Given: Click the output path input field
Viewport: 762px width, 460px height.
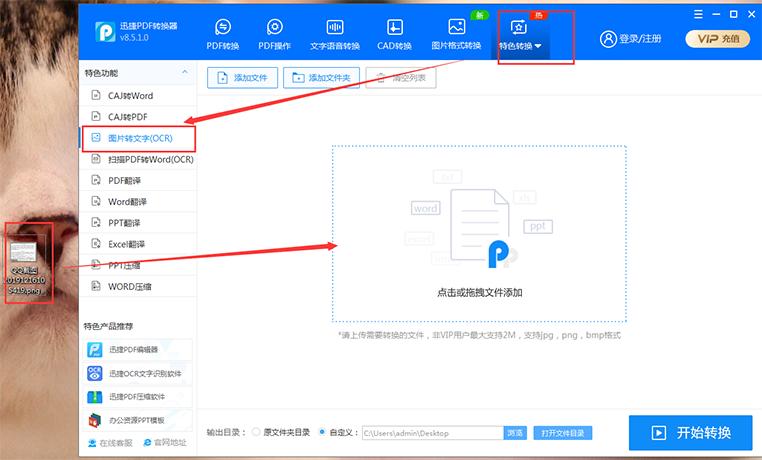Looking at the screenshot, I should pyautogui.click(x=430, y=433).
